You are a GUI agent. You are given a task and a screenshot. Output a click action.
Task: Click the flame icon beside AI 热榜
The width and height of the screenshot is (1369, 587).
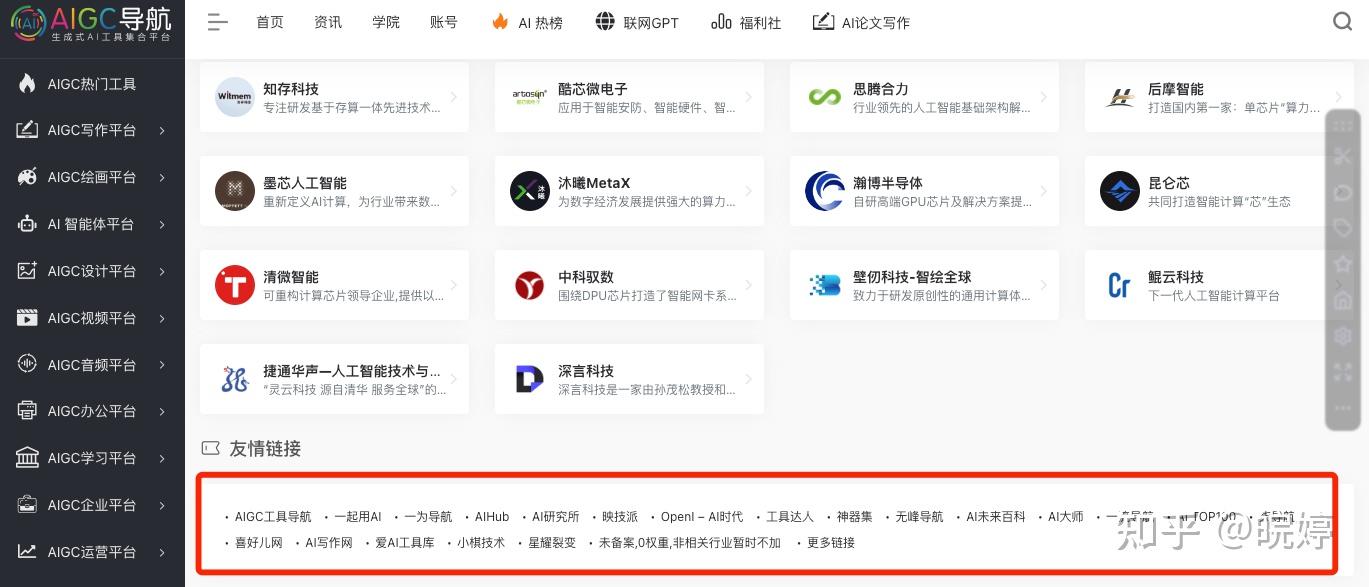click(x=500, y=21)
